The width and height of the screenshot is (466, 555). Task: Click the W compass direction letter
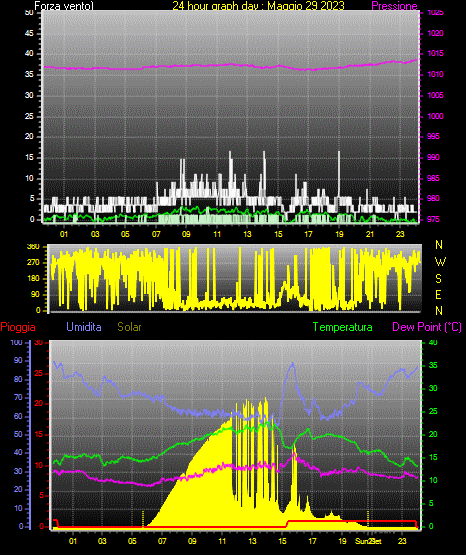point(440,262)
